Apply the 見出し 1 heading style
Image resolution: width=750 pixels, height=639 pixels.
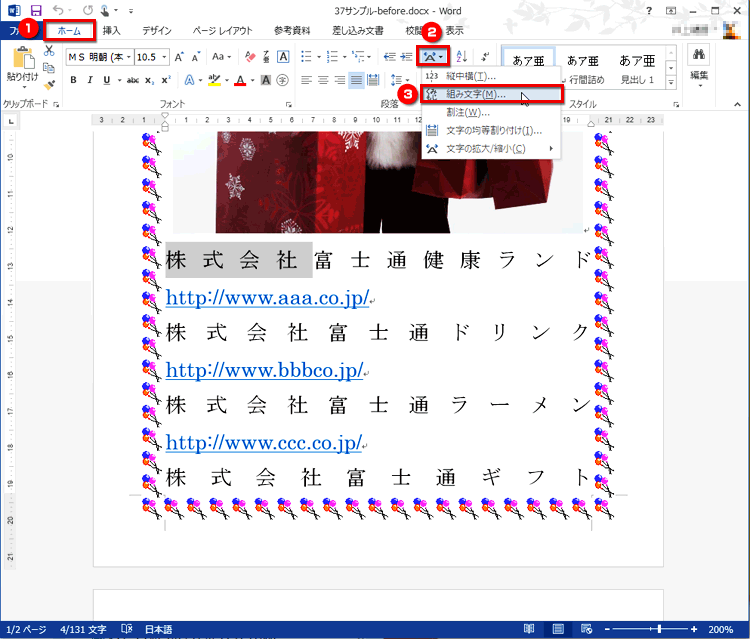[x=637, y=67]
